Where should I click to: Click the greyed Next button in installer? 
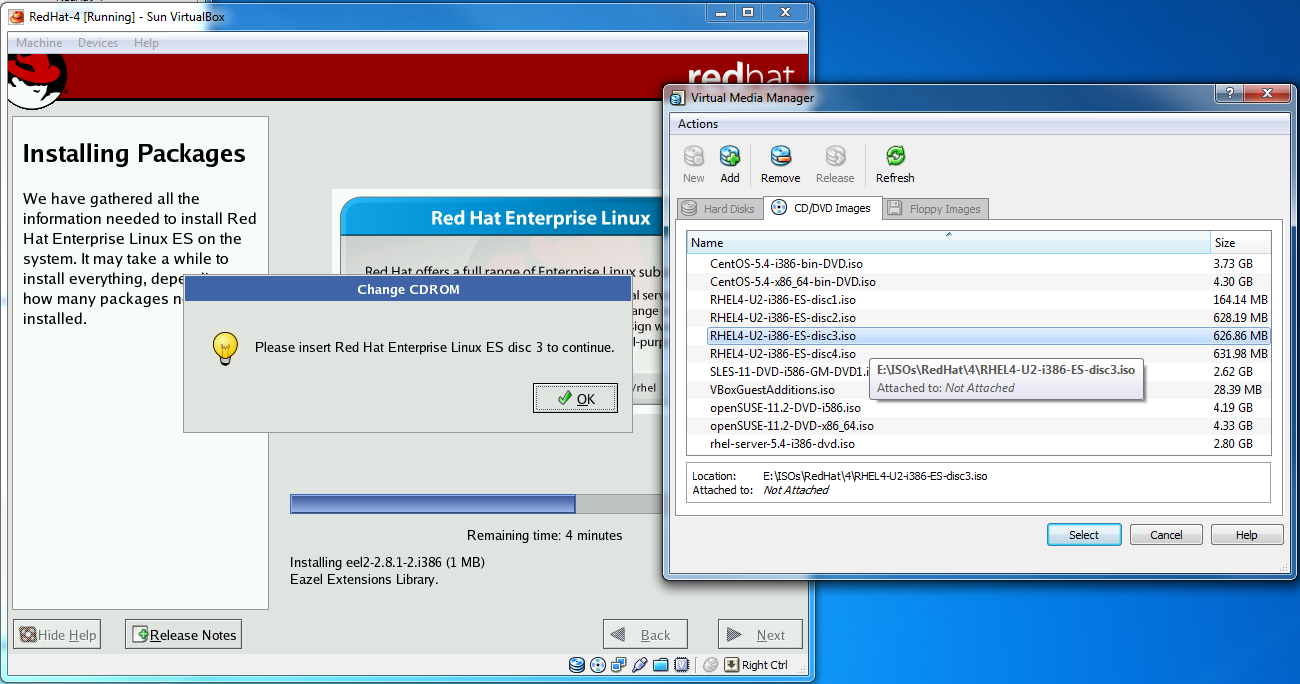[x=760, y=635]
